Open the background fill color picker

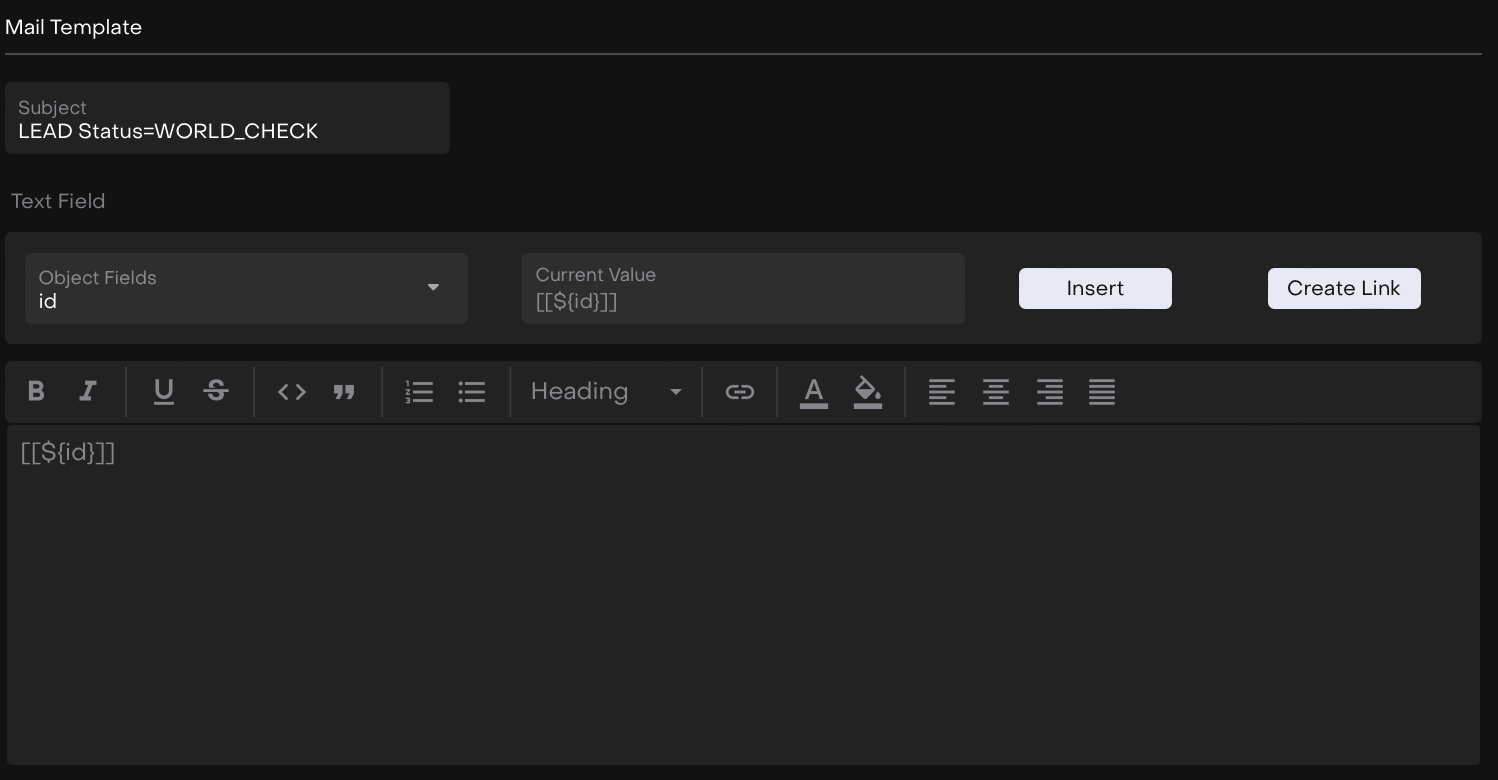[x=868, y=392]
